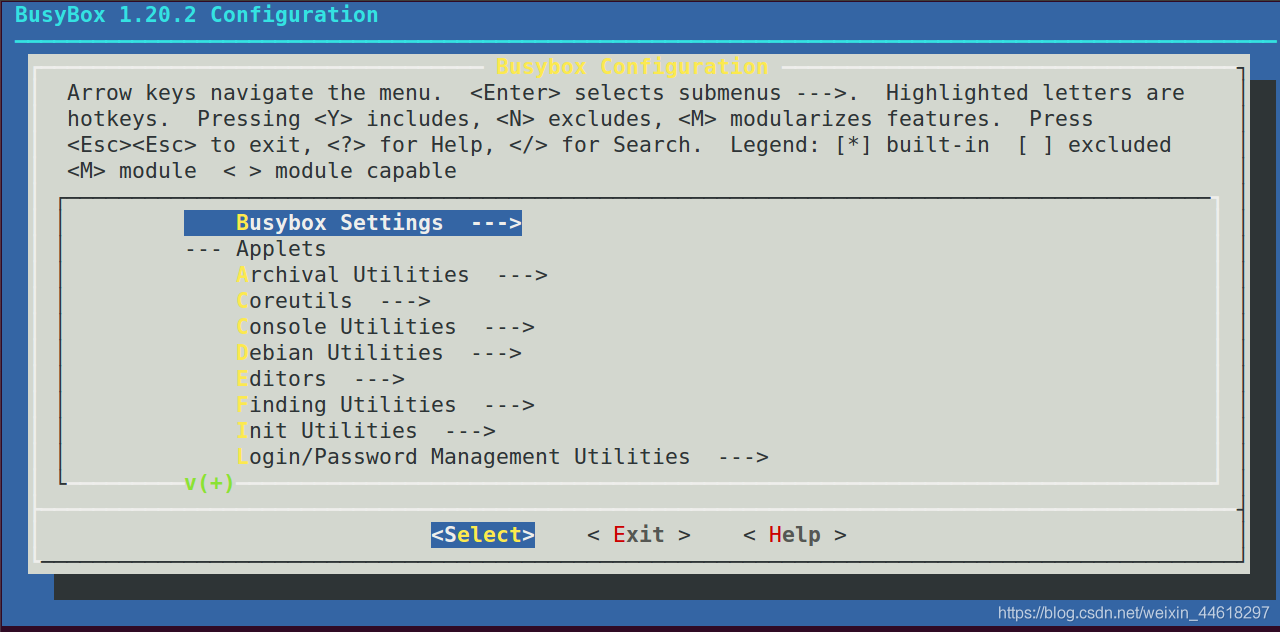Viewport: 1280px width, 632px height.
Task: Click the Exit button
Action: point(639,534)
